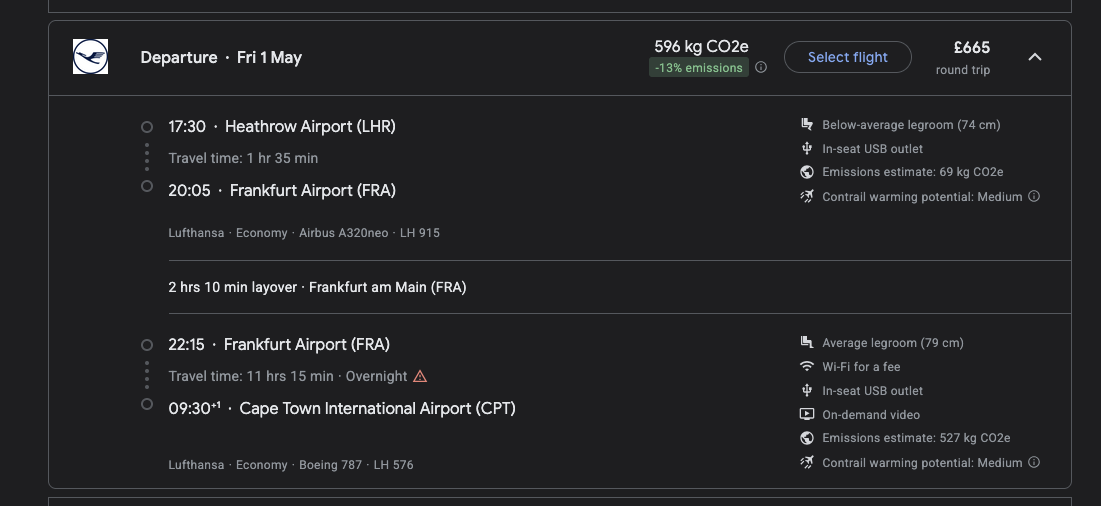Image resolution: width=1101 pixels, height=506 pixels.
Task: Click Cape Town International Airport (CPT) text
Action: click(x=377, y=409)
